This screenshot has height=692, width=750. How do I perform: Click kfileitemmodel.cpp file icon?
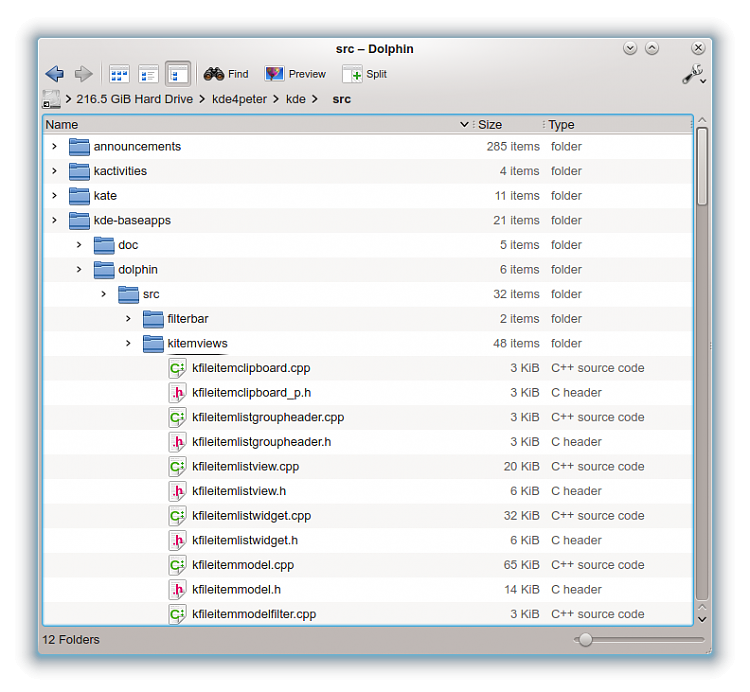click(177, 565)
